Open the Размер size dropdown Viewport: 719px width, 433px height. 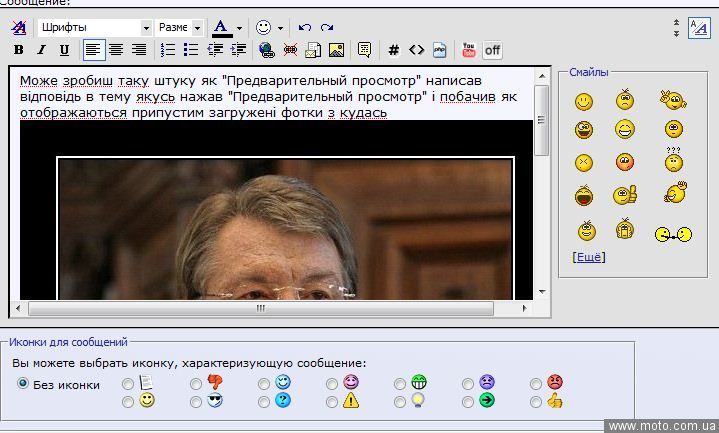pyautogui.click(x=179, y=28)
